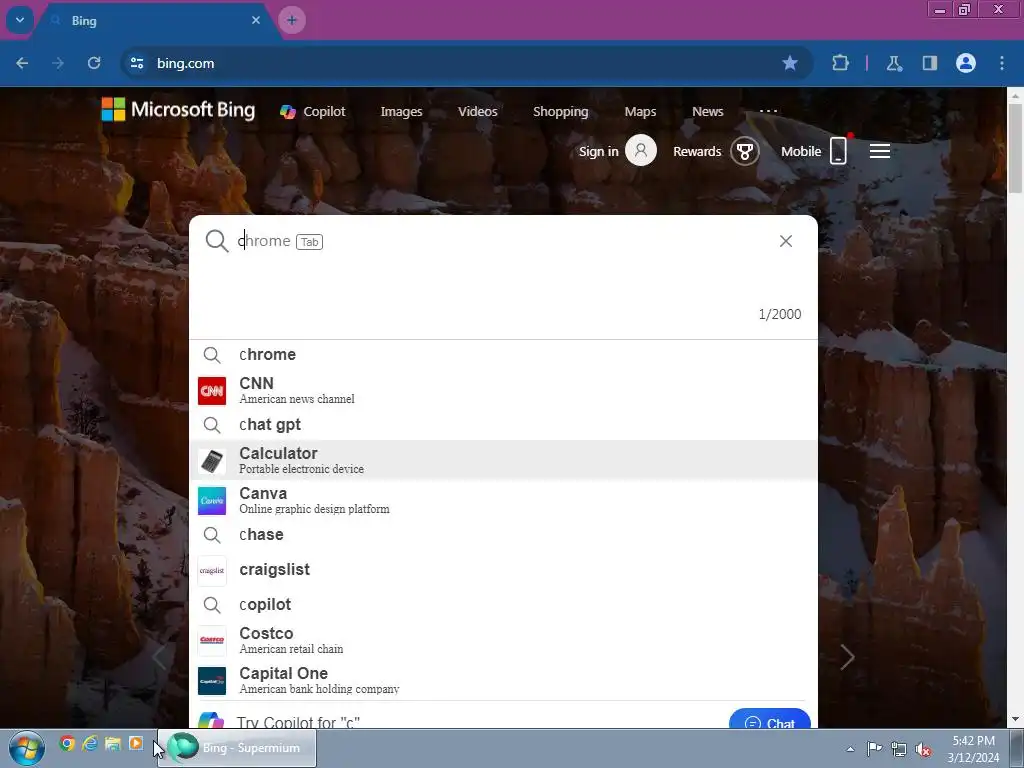The height and width of the screenshot is (768, 1024).
Task: Click the Costco logo thumbnail
Action: (212, 640)
